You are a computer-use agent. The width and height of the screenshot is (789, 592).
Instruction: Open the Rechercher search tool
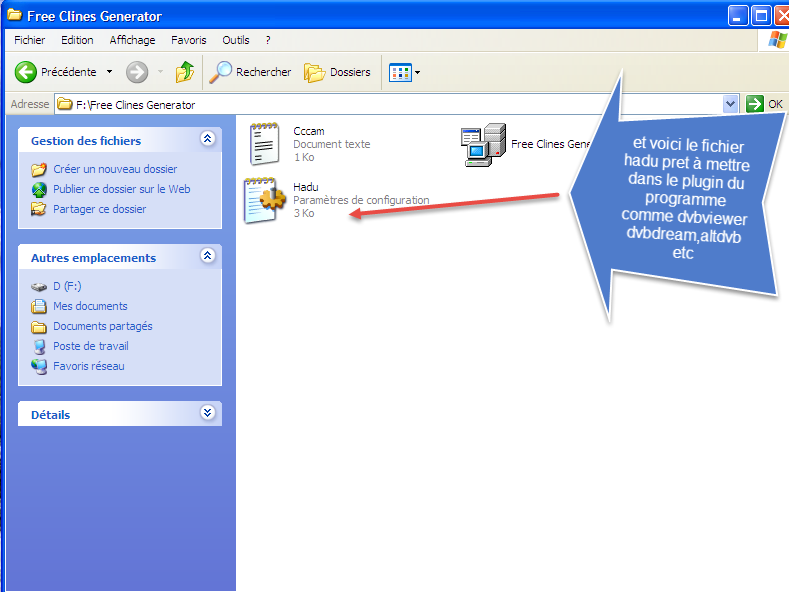(250, 72)
